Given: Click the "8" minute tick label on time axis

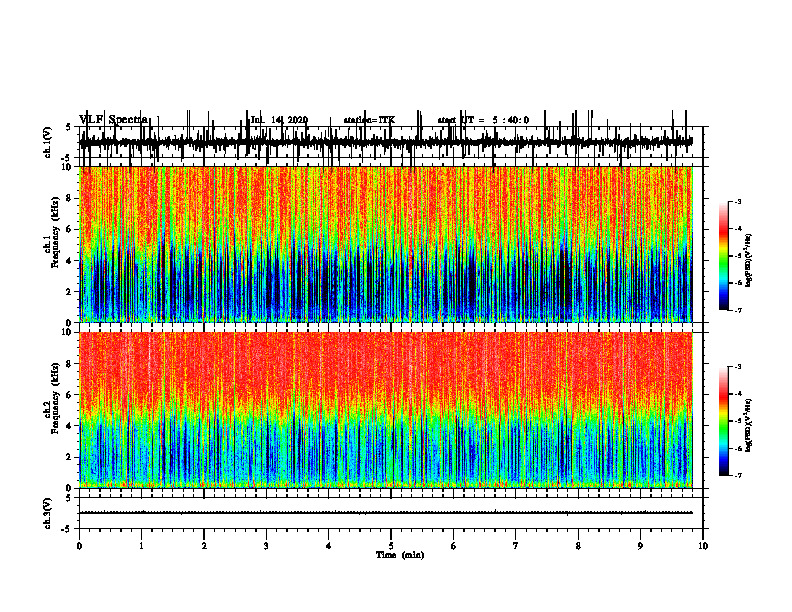Looking at the screenshot, I should pos(578,546).
